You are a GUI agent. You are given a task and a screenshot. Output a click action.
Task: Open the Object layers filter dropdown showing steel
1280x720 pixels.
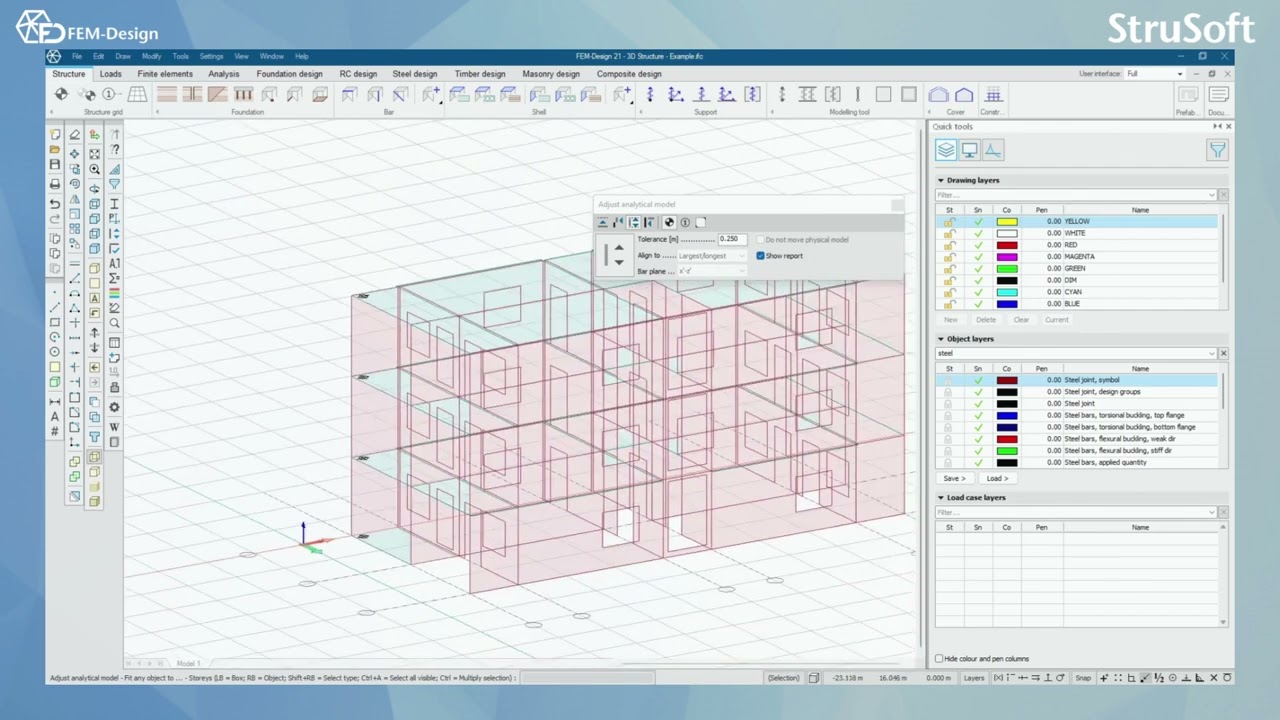[x=1212, y=354]
